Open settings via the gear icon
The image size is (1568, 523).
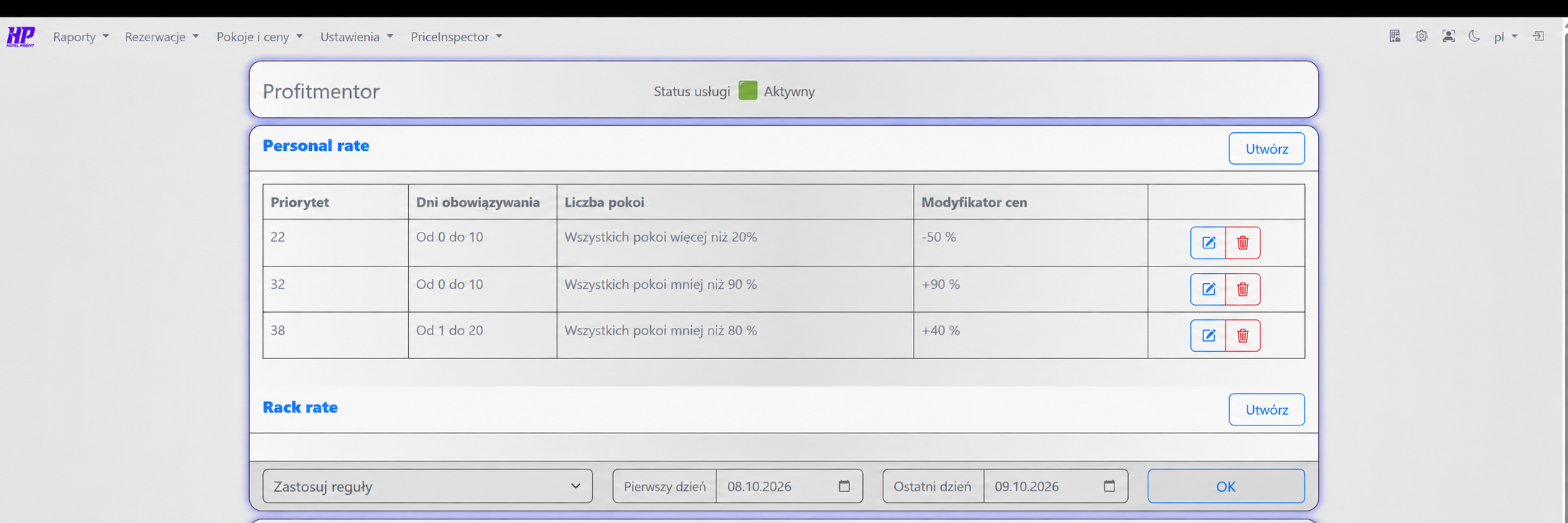[1421, 36]
